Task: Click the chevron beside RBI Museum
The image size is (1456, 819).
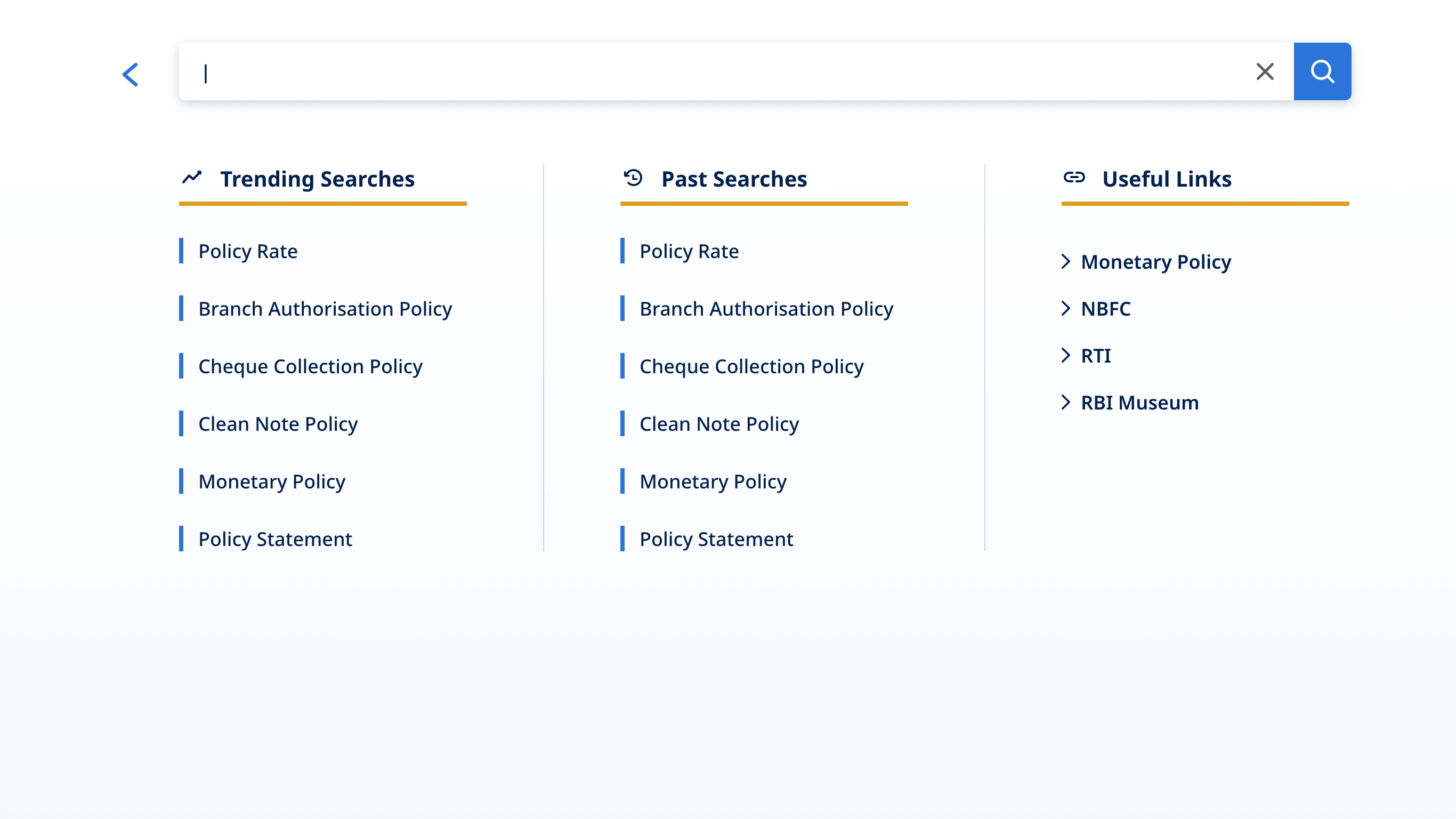Action: [x=1065, y=402]
